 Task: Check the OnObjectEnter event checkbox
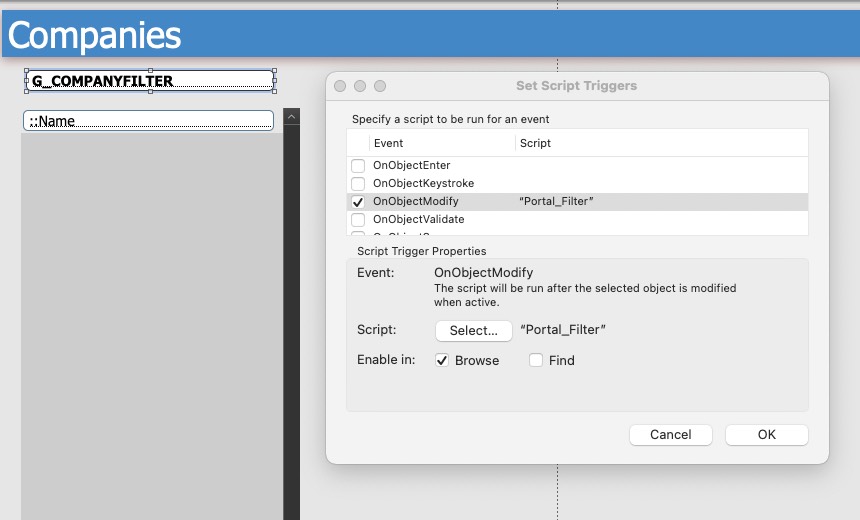click(358, 166)
